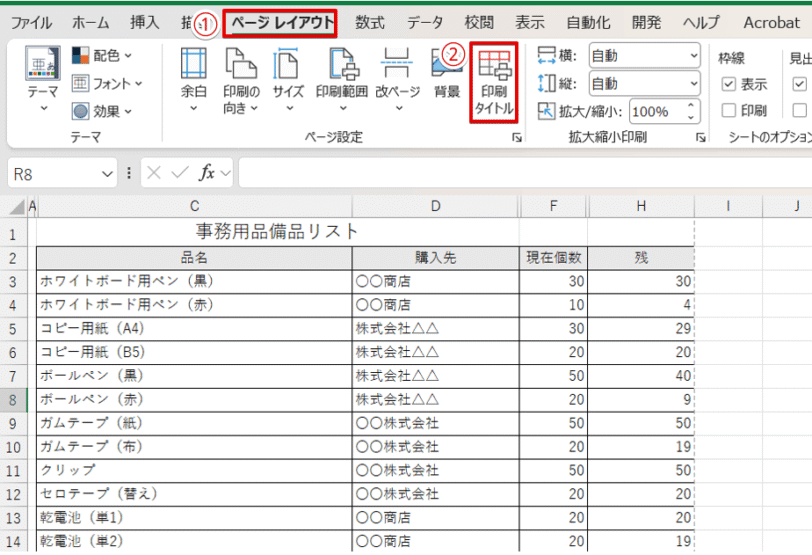Select row 8 header

click(x=13, y=400)
